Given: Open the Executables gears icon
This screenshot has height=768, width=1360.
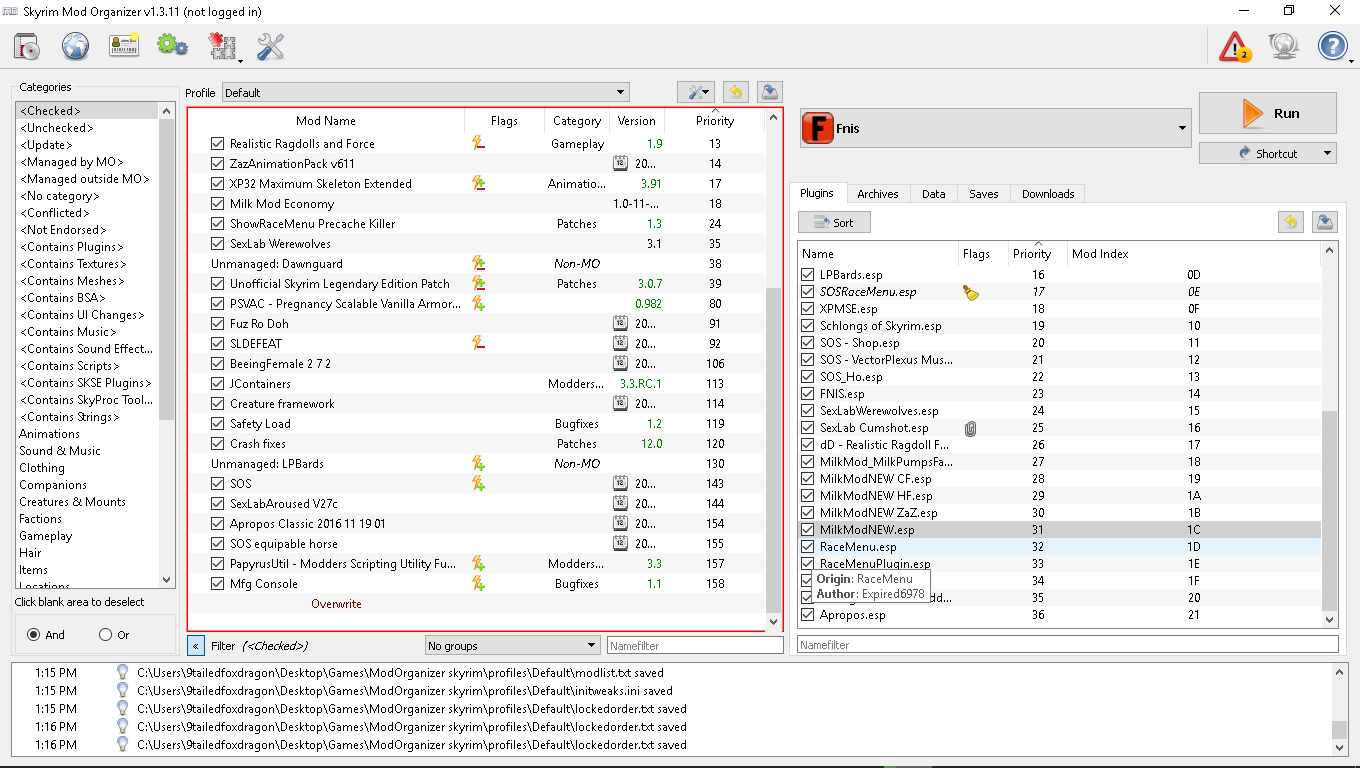Looking at the screenshot, I should [x=173, y=46].
